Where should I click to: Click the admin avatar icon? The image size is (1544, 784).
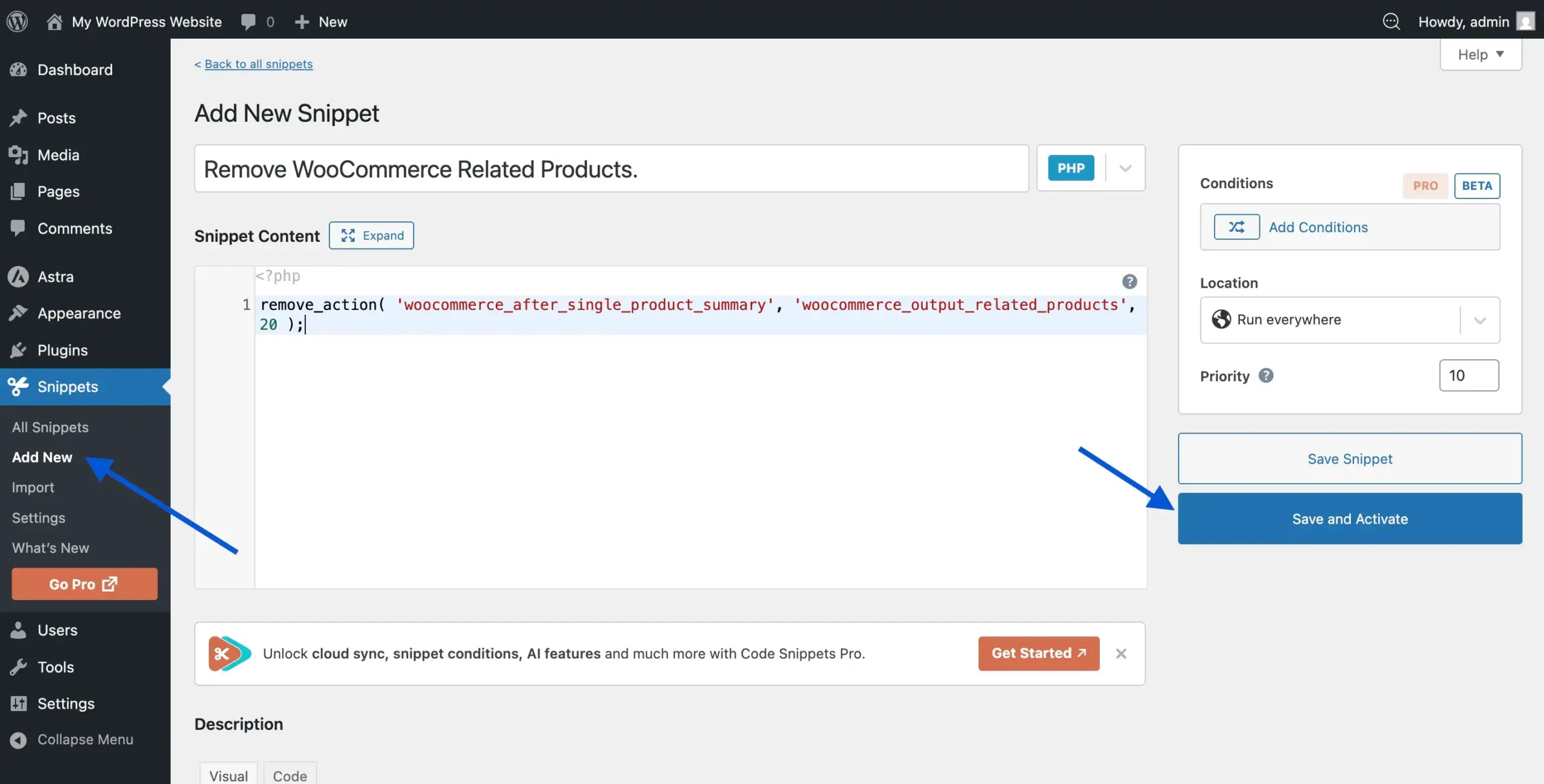1525,22
